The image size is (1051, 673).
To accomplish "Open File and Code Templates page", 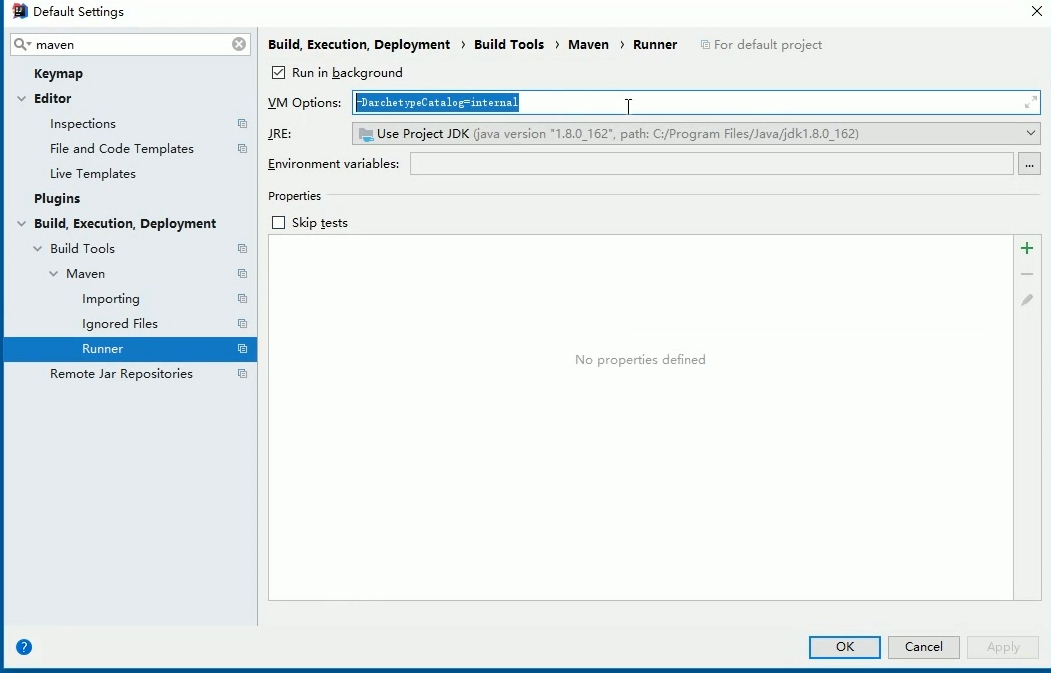I will (122, 149).
